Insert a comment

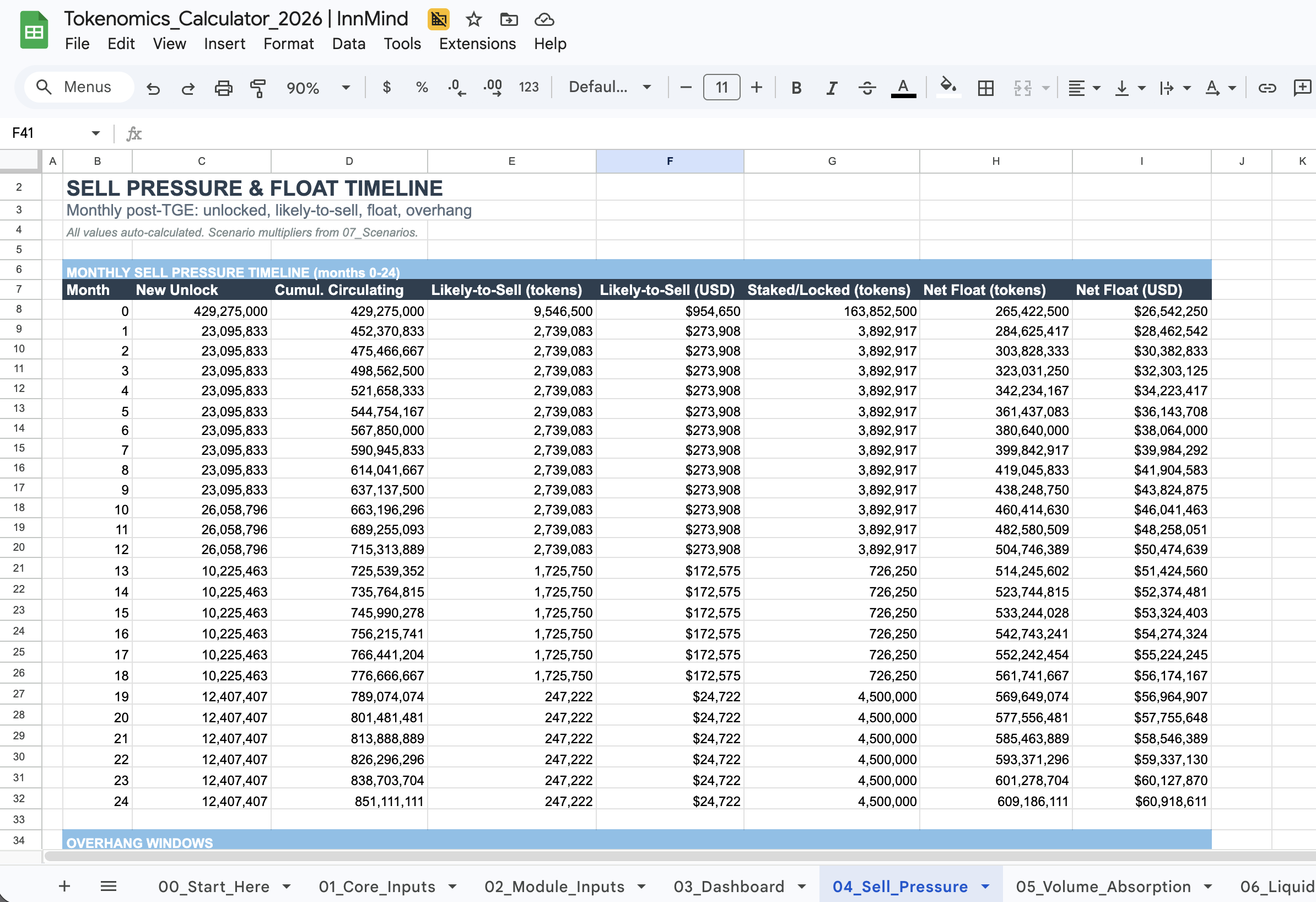[x=1302, y=87]
